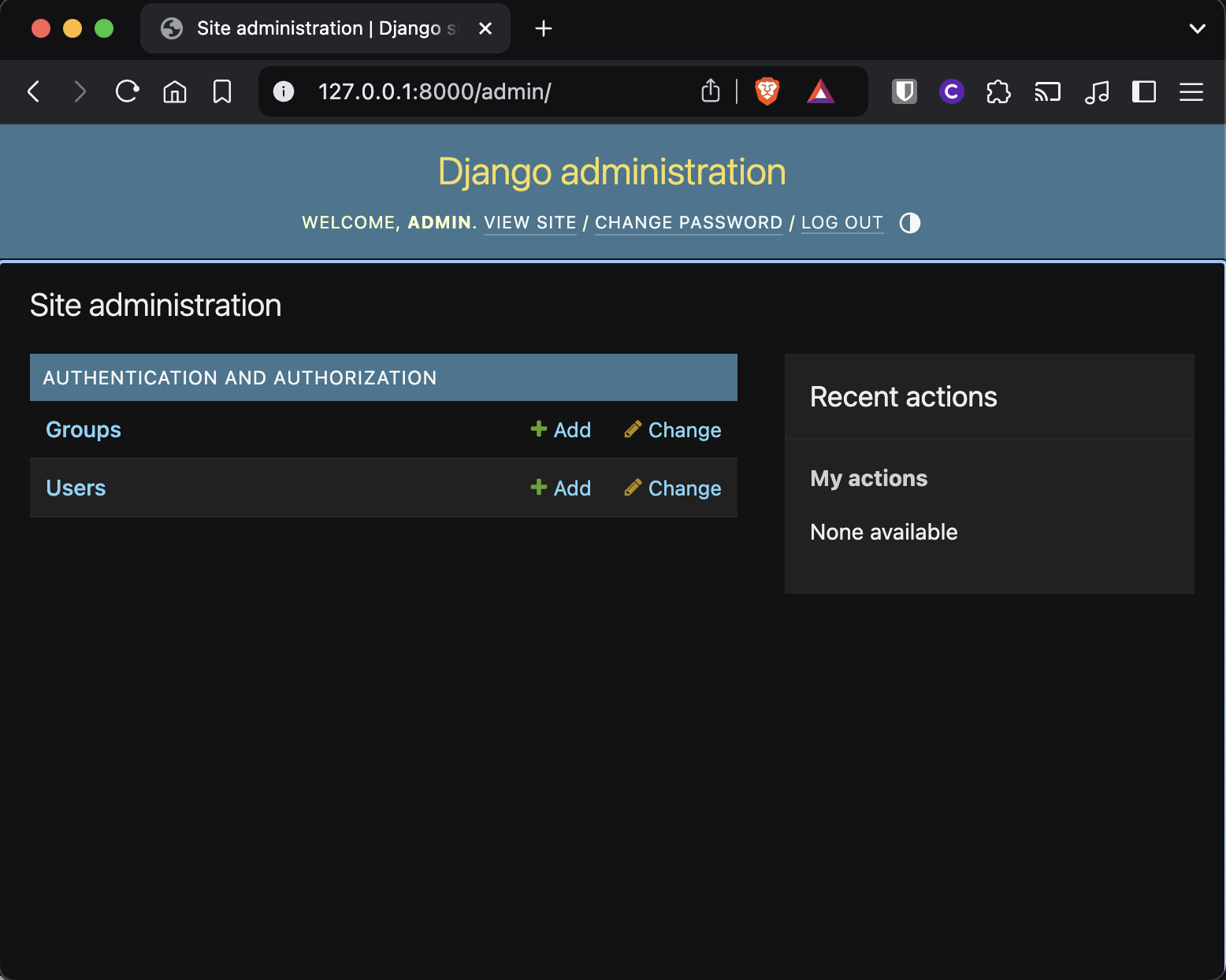This screenshot has height=980, width=1226.
Task: Click the share icon in the address bar
Action: pos(710,91)
